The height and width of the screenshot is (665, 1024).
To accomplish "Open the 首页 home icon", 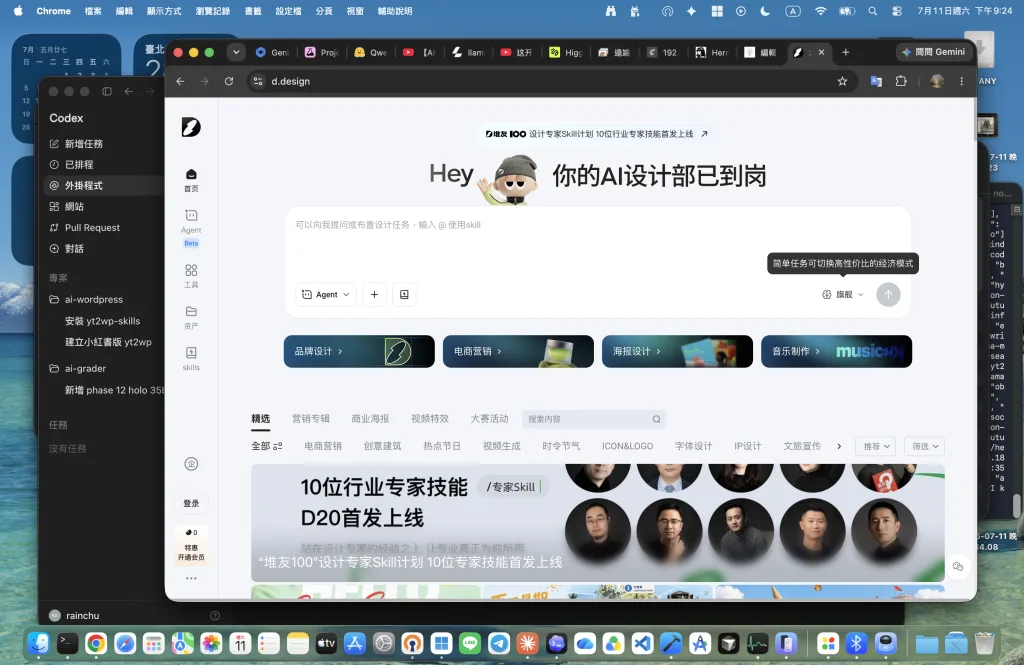I will pyautogui.click(x=191, y=180).
